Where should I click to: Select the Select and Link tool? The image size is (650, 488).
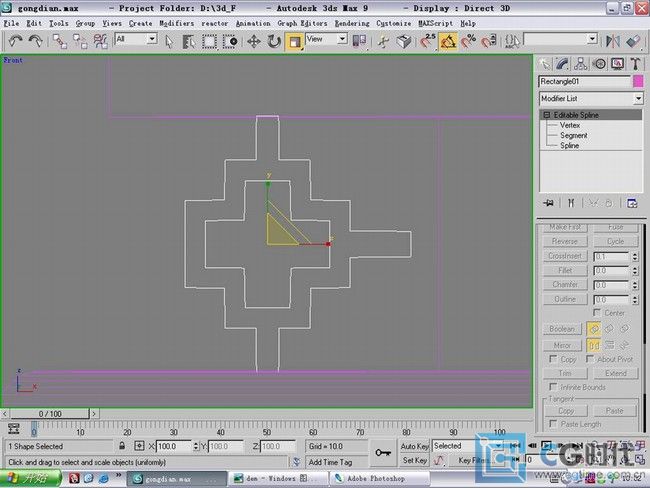click(60, 41)
